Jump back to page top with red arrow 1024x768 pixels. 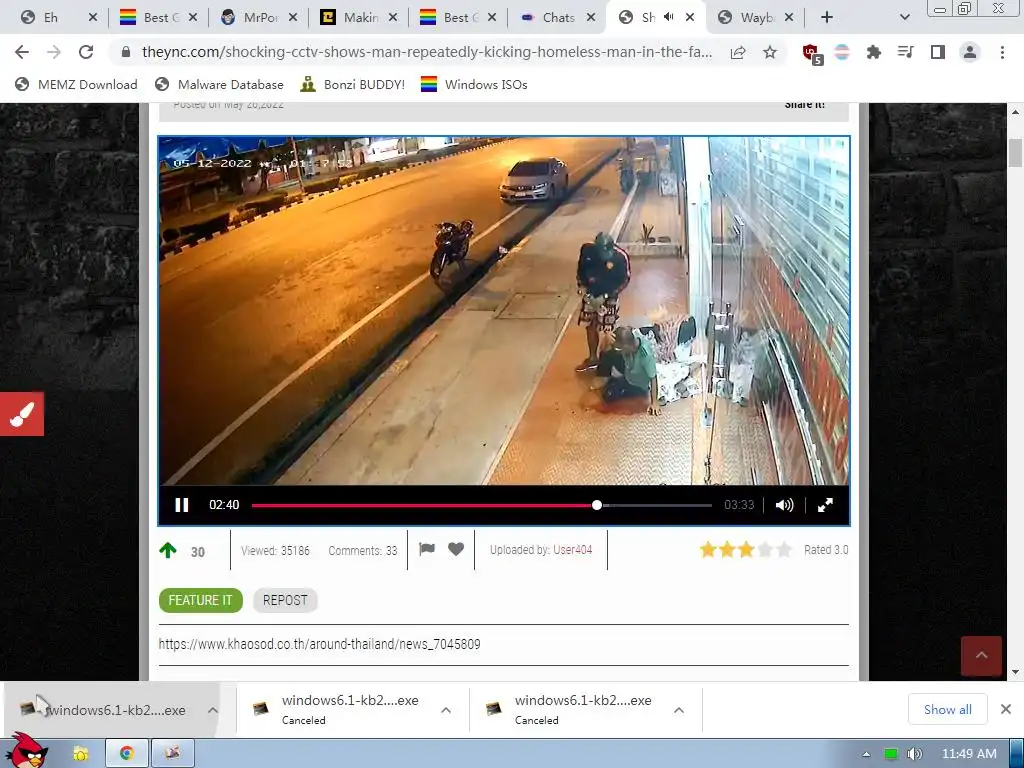coord(981,656)
